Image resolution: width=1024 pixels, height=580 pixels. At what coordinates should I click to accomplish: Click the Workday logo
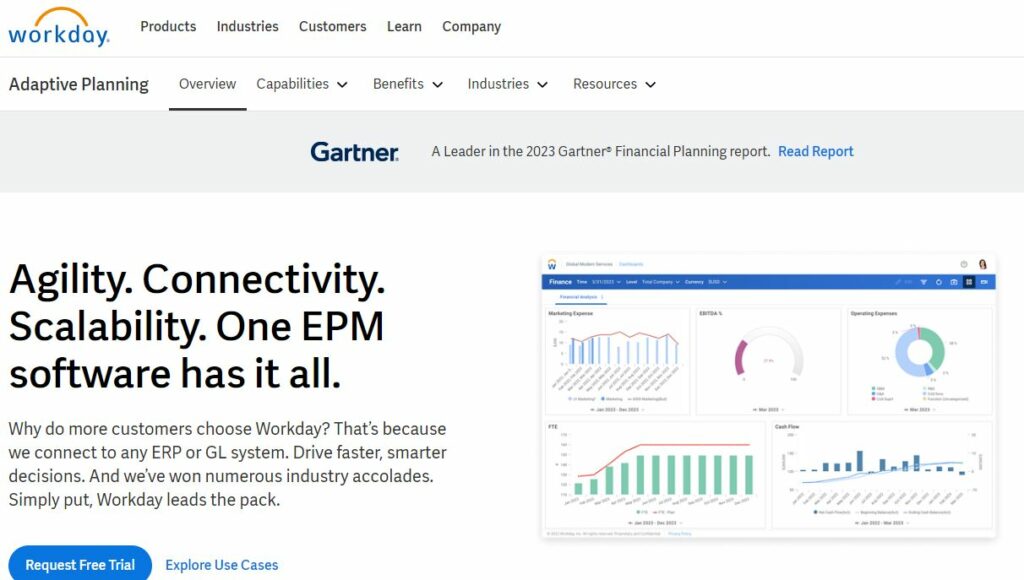(x=59, y=27)
